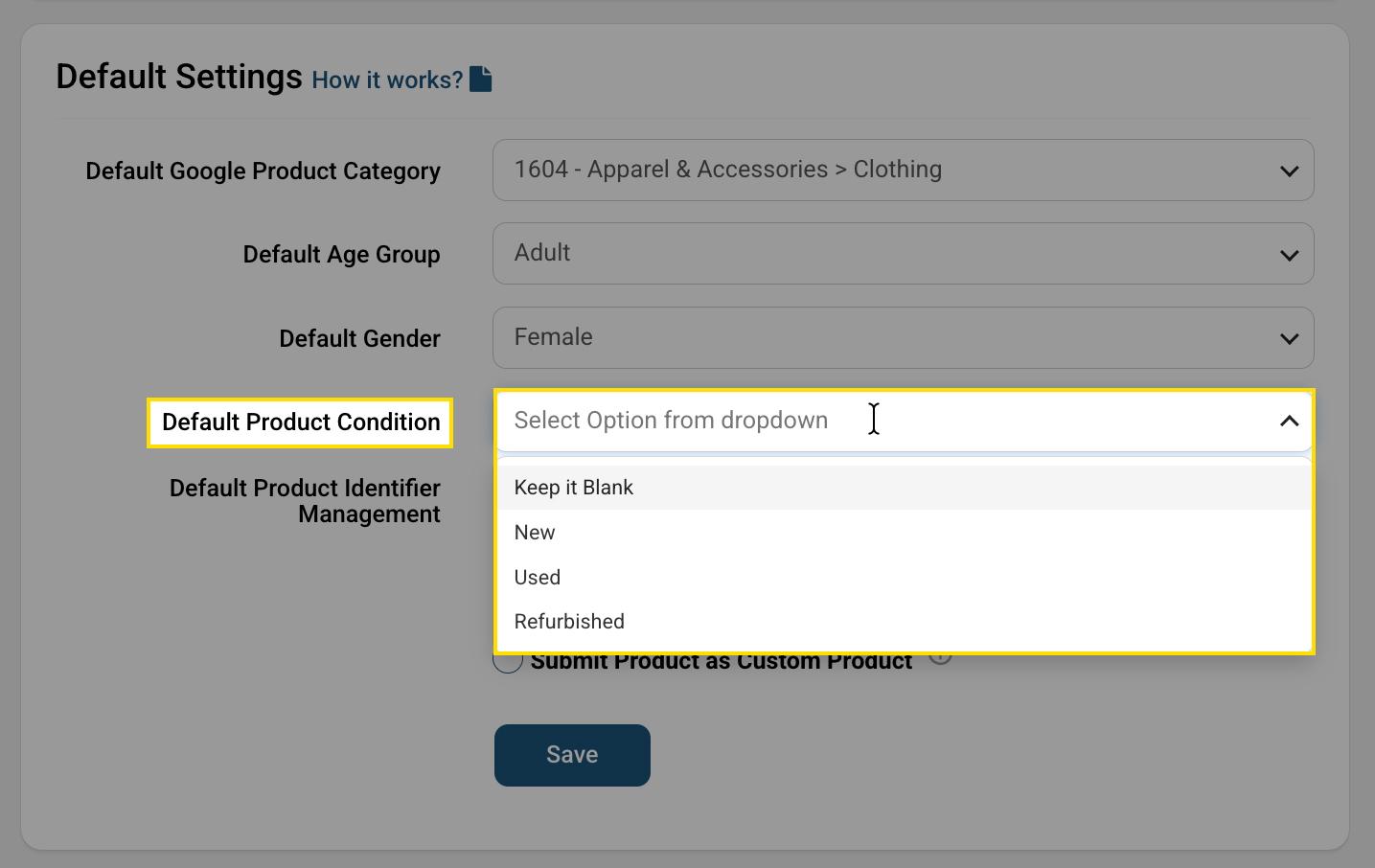The image size is (1375, 868).
Task: Open the Default Google Product Category dropdown
Action: (x=882, y=171)
